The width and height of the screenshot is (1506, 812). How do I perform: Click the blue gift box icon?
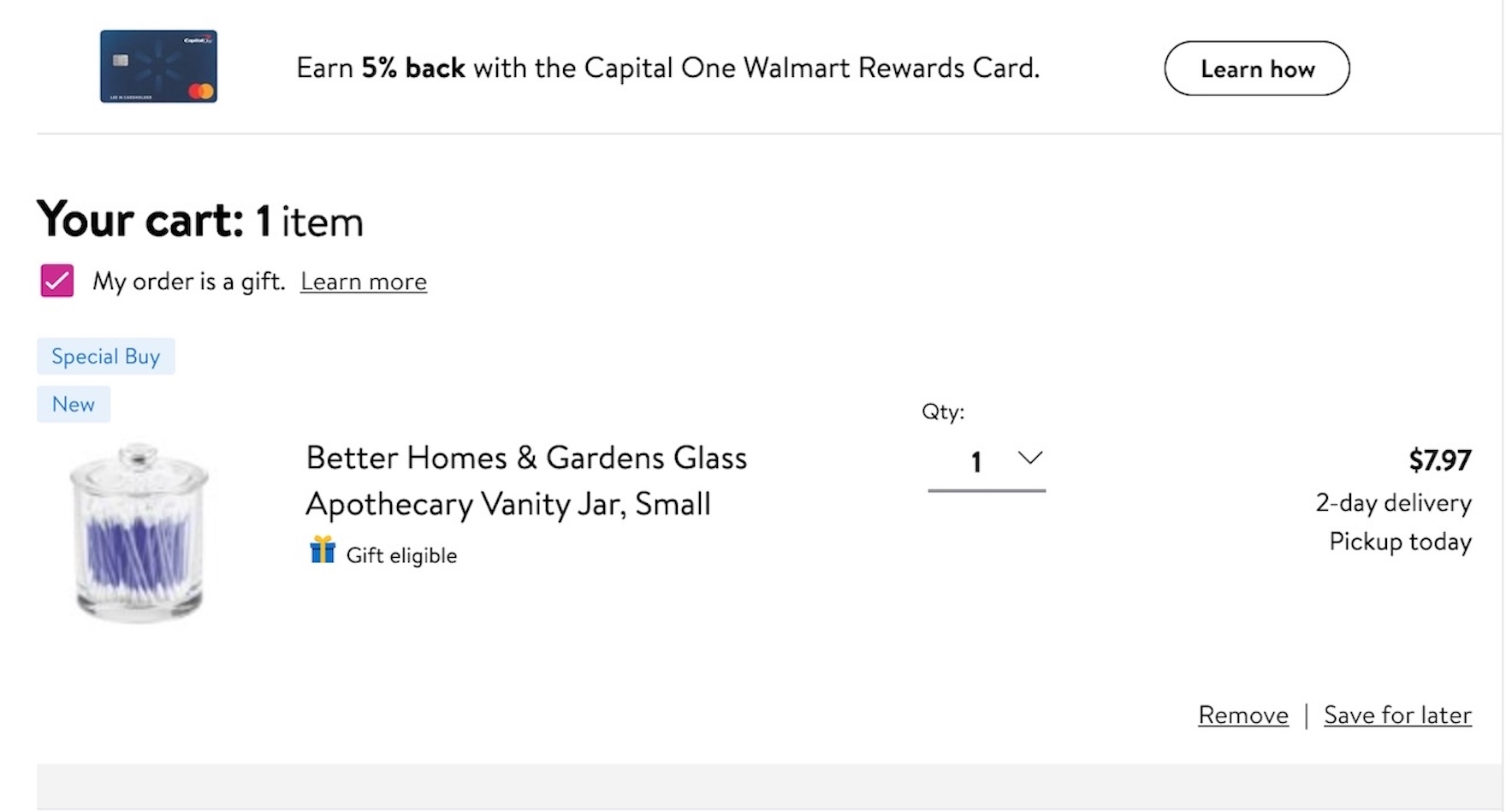pyautogui.click(x=322, y=550)
